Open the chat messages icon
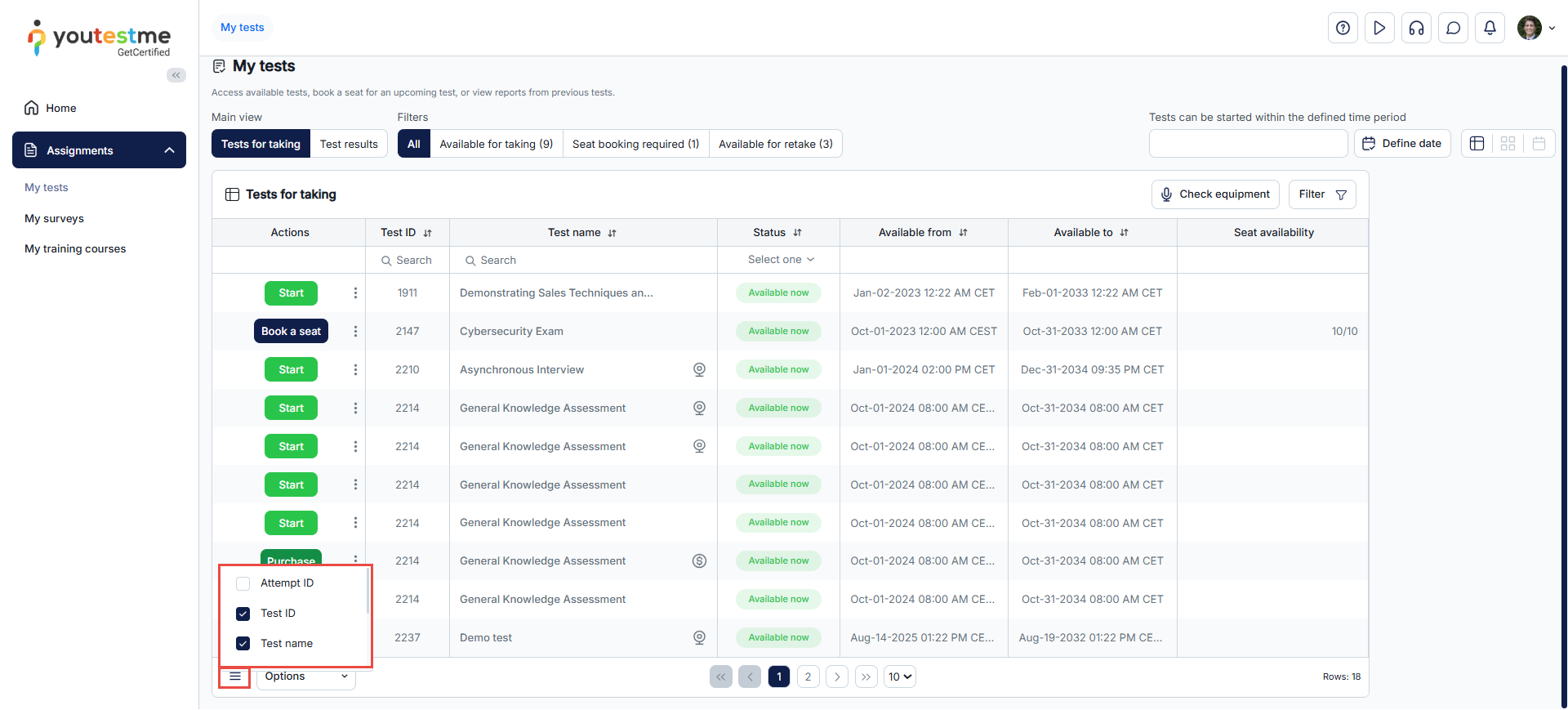 coord(1453,28)
